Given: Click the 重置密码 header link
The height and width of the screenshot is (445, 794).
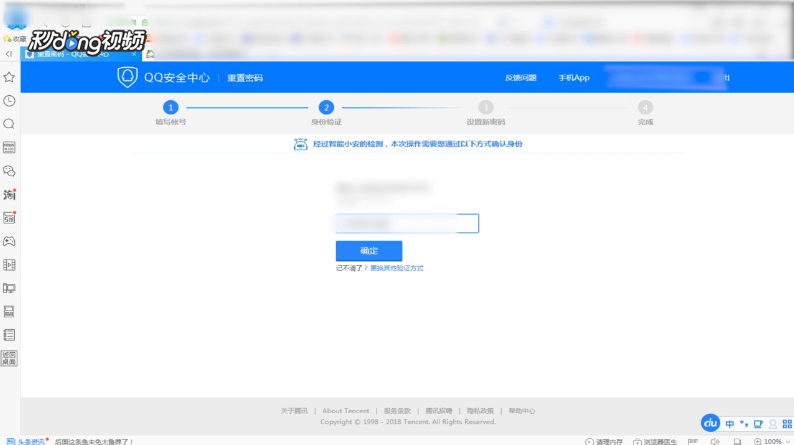Looking at the screenshot, I should 245,78.
